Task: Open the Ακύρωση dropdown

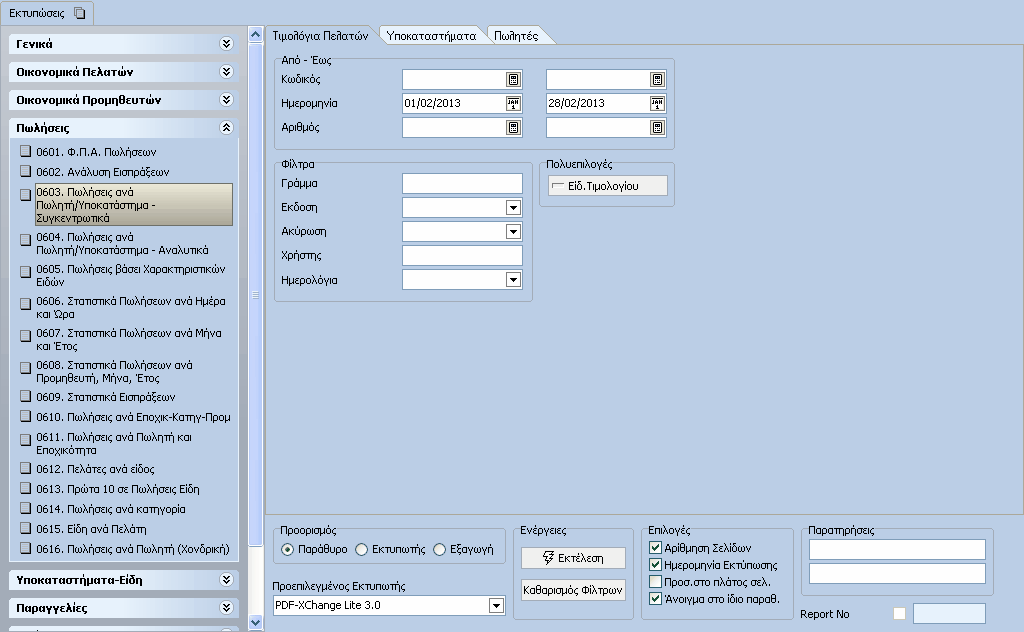Action: (x=513, y=232)
